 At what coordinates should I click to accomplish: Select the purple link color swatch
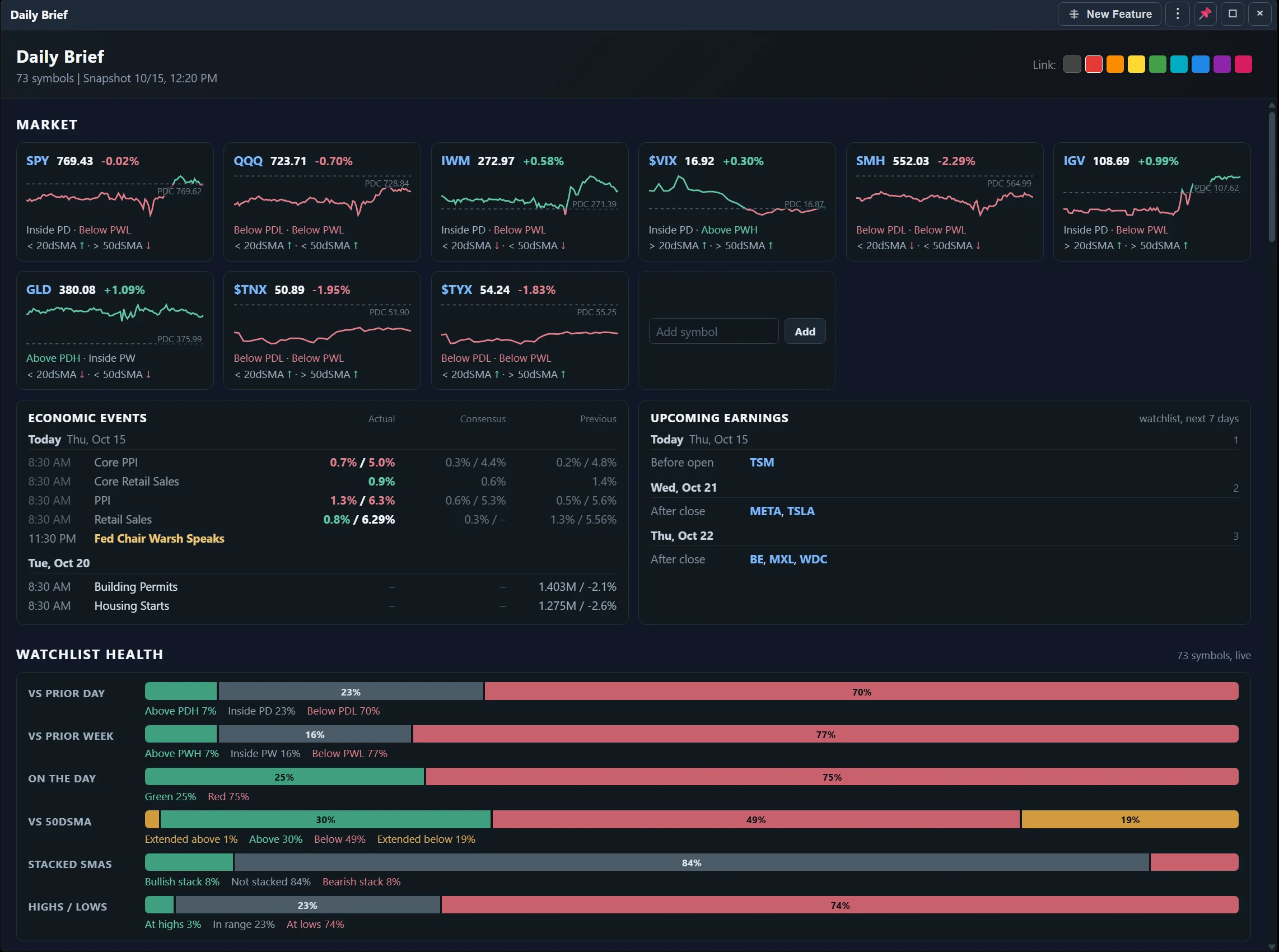1222,64
